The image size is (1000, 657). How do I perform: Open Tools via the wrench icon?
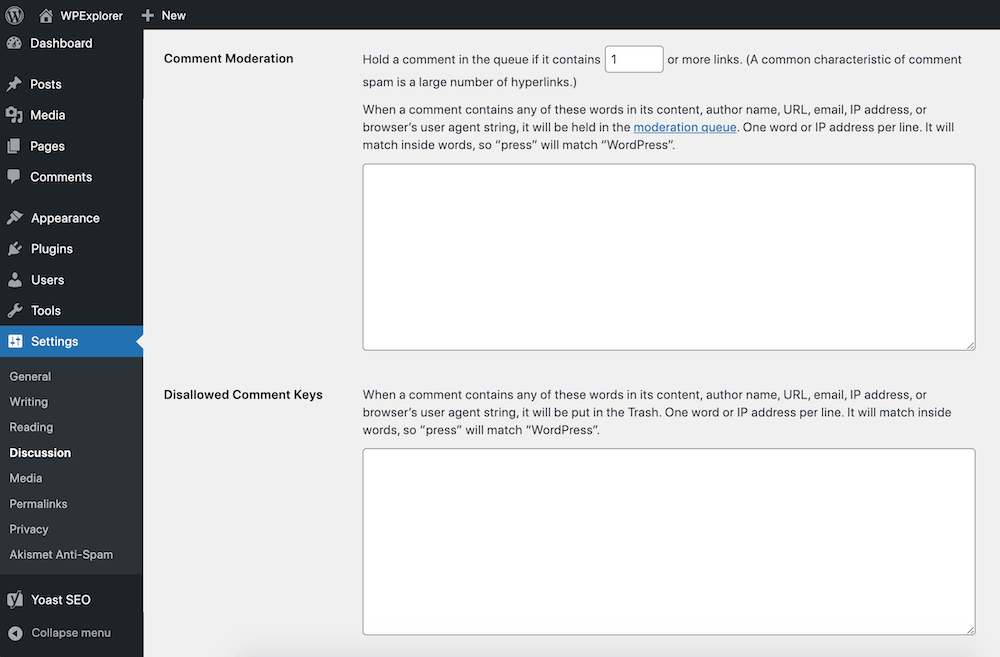(x=17, y=310)
